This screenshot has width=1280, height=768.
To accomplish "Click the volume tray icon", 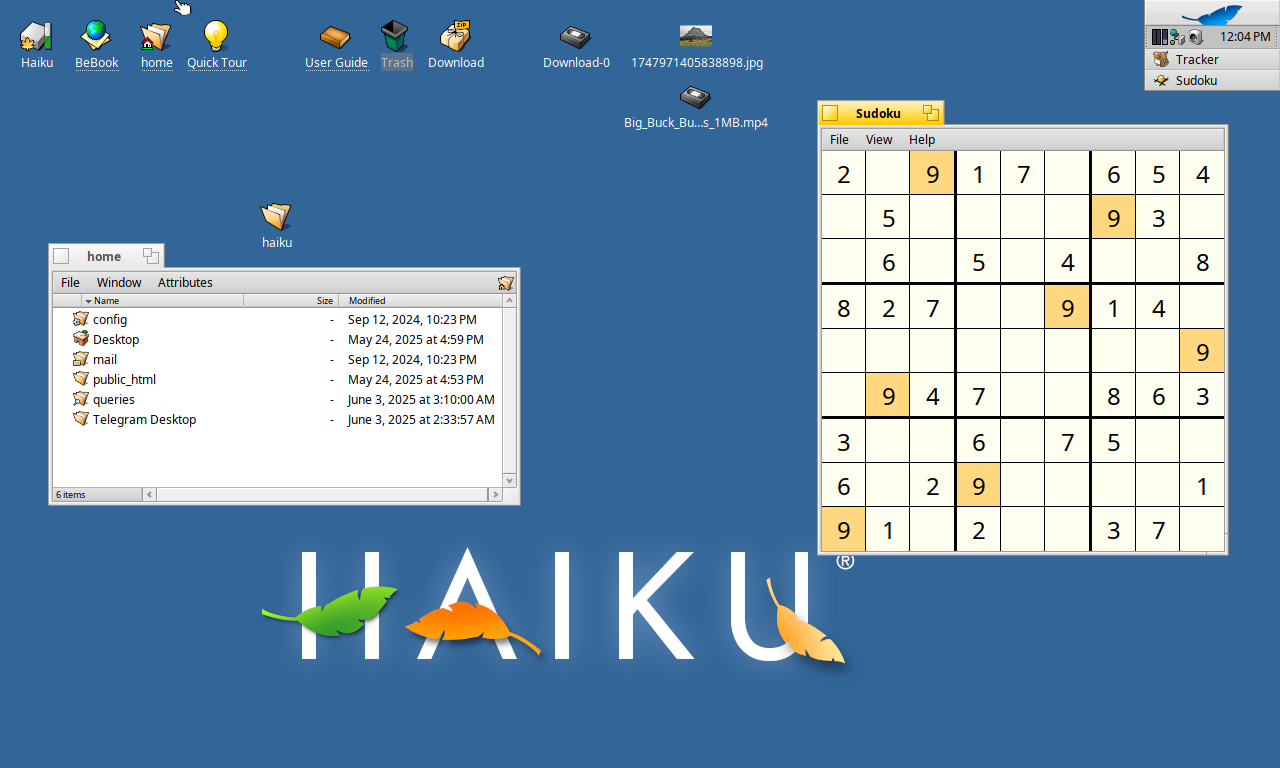I will coord(1195,37).
